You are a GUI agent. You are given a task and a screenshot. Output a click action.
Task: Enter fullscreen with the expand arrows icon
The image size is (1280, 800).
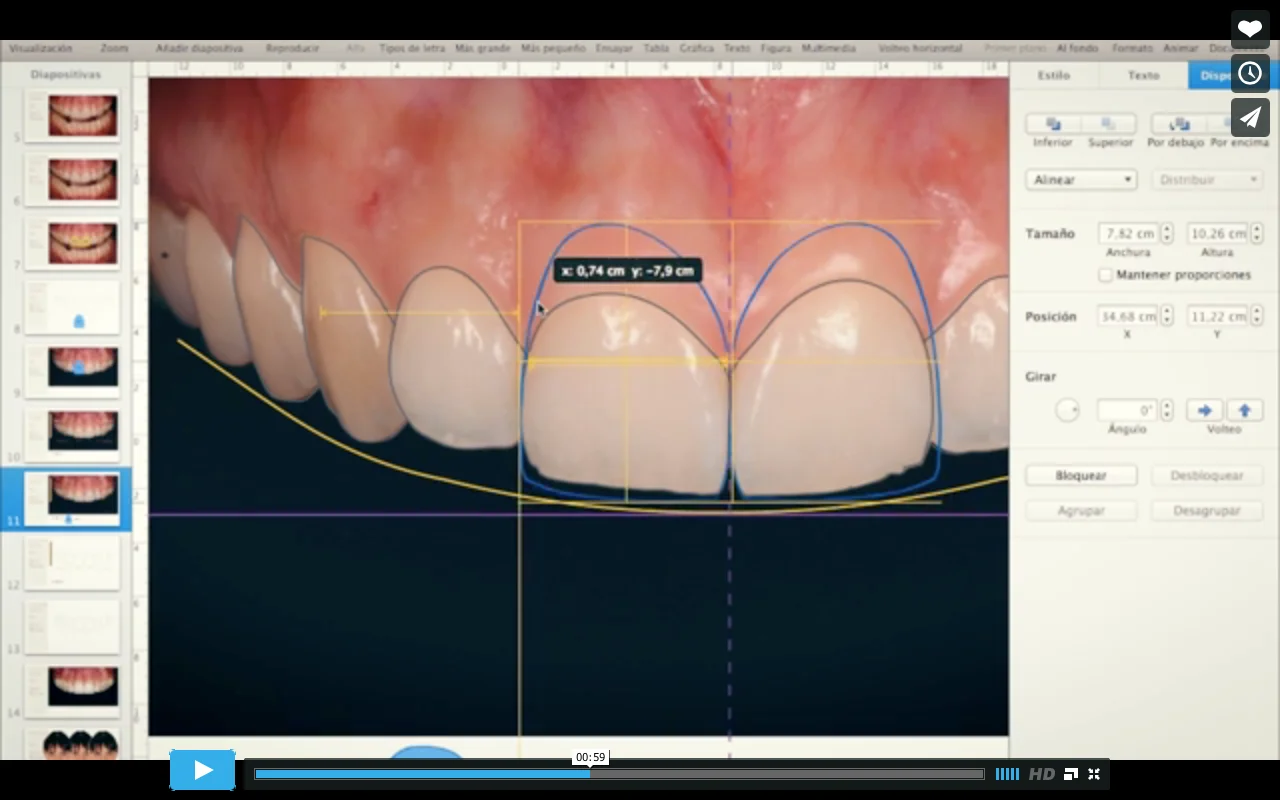[1094, 774]
